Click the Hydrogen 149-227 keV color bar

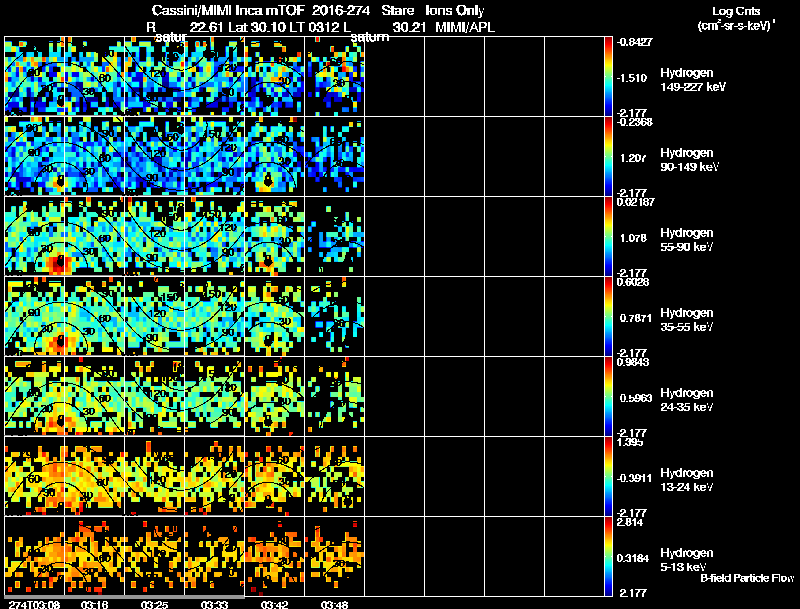coord(608,76)
